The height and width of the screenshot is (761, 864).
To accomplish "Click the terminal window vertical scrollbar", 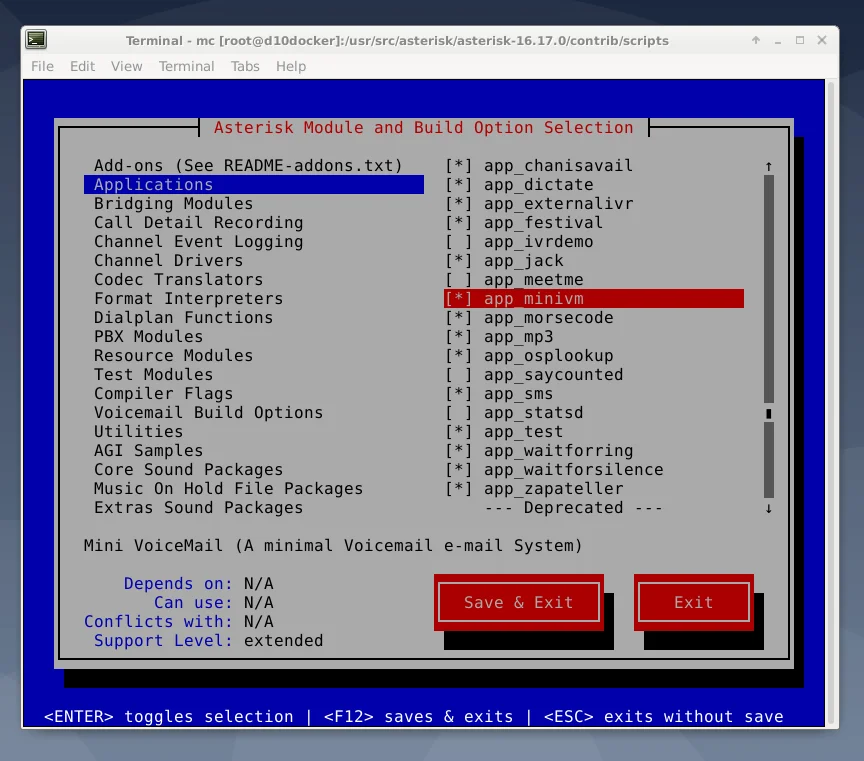I will click(x=832, y=402).
